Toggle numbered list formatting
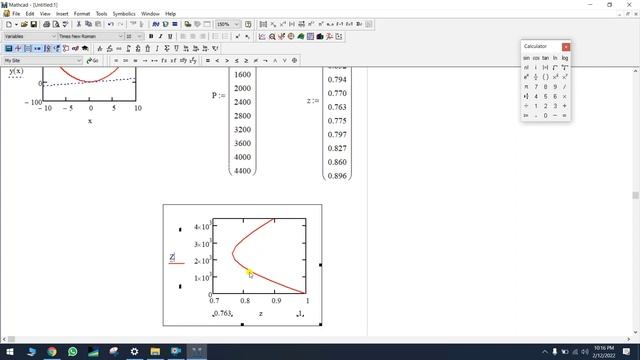 coord(225,37)
